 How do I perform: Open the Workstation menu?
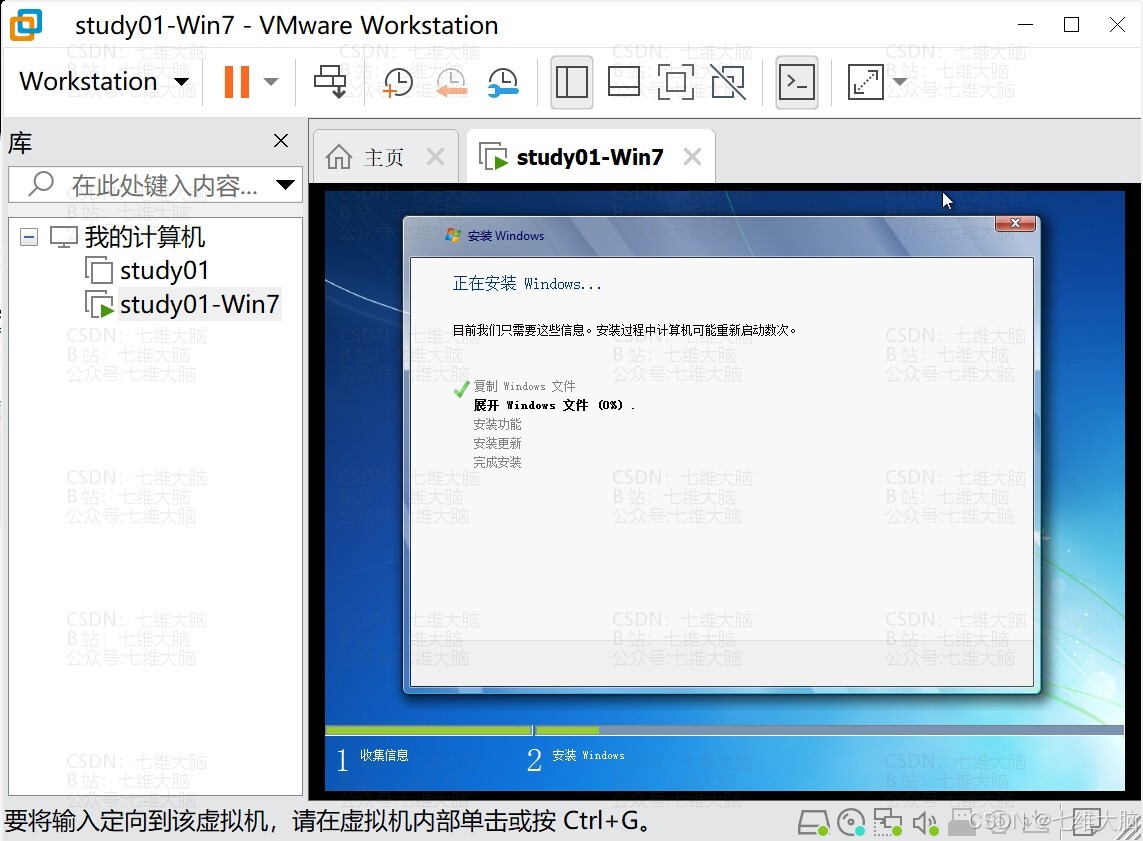pyautogui.click(x=104, y=82)
